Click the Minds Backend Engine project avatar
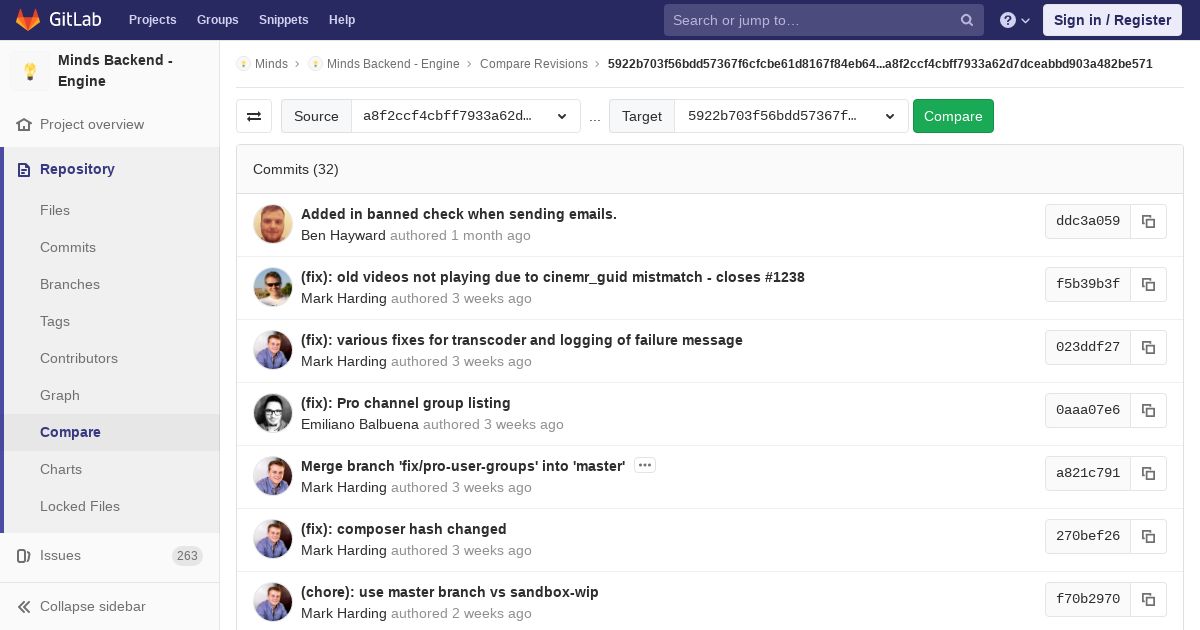 [x=30, y=71]
